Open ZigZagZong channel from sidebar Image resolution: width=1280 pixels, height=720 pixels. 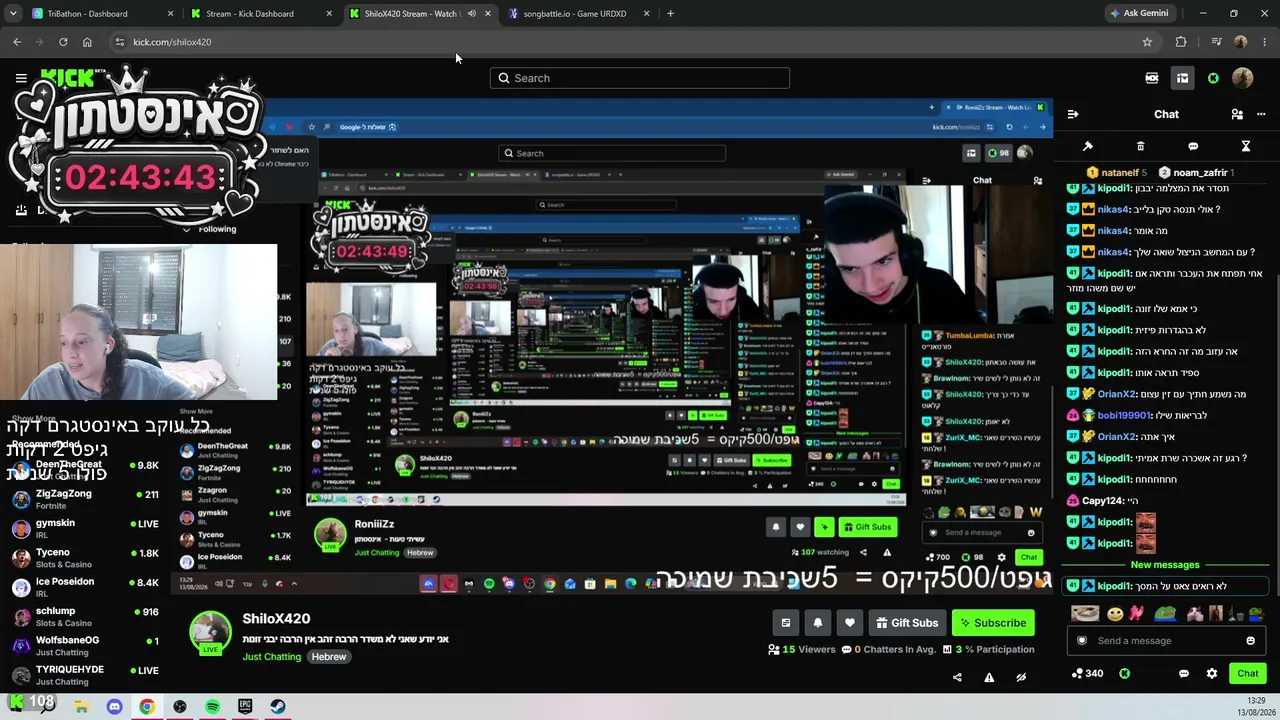(x=84, y=499)
